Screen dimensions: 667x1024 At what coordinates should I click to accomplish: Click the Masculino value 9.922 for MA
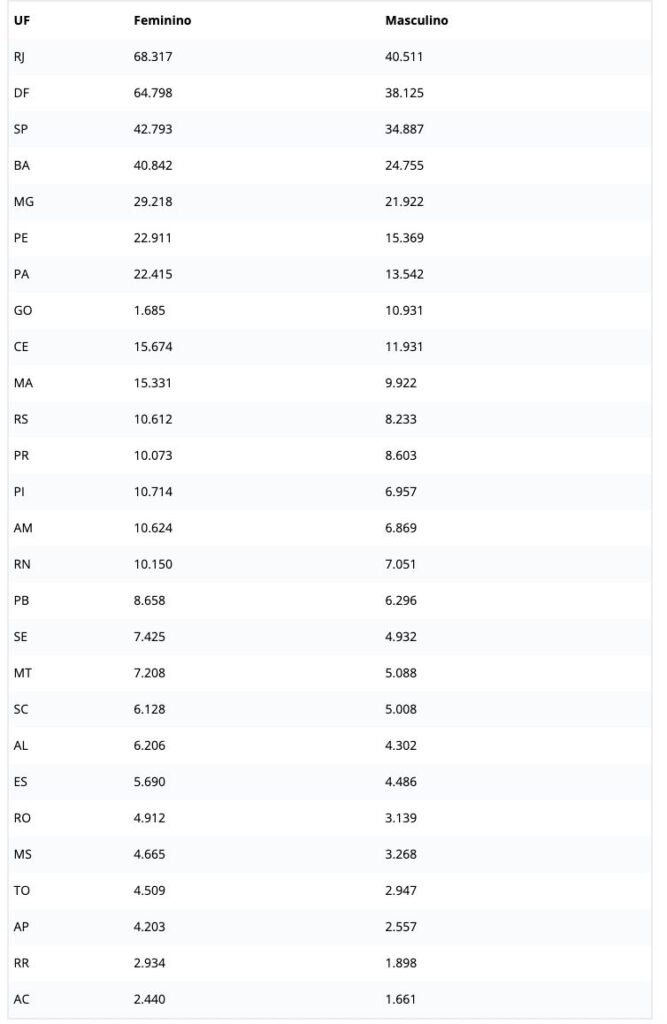pyautogui.click(x=401, y=382)
